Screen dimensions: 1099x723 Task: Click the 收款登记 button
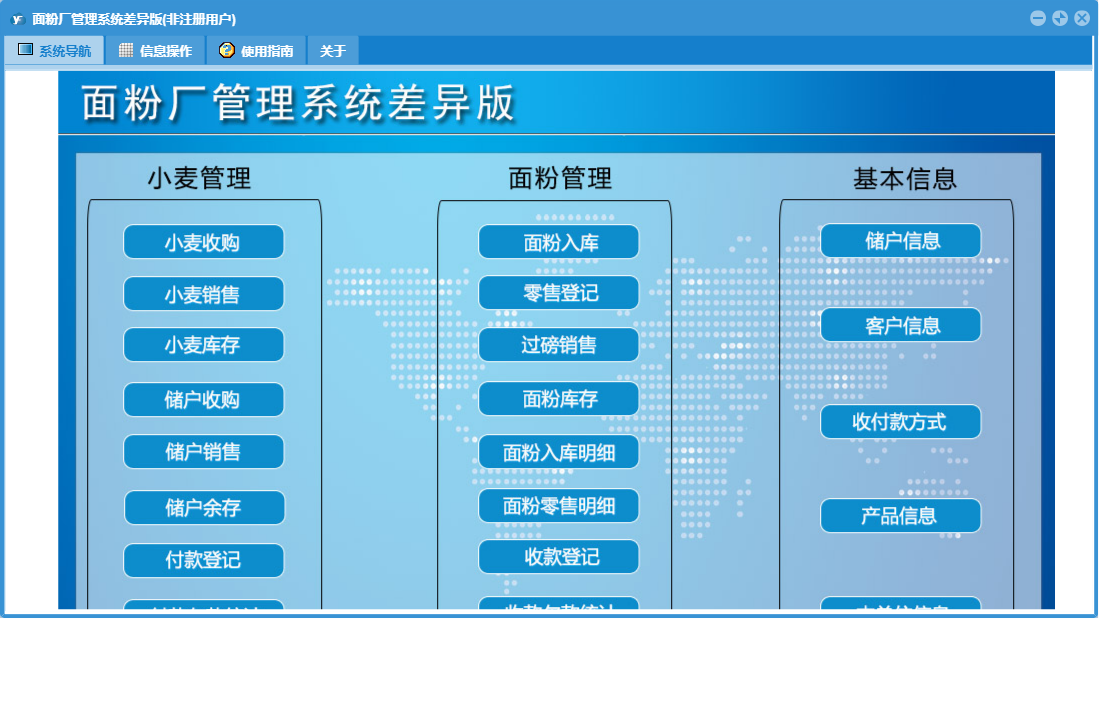click(x=559, y=557)
